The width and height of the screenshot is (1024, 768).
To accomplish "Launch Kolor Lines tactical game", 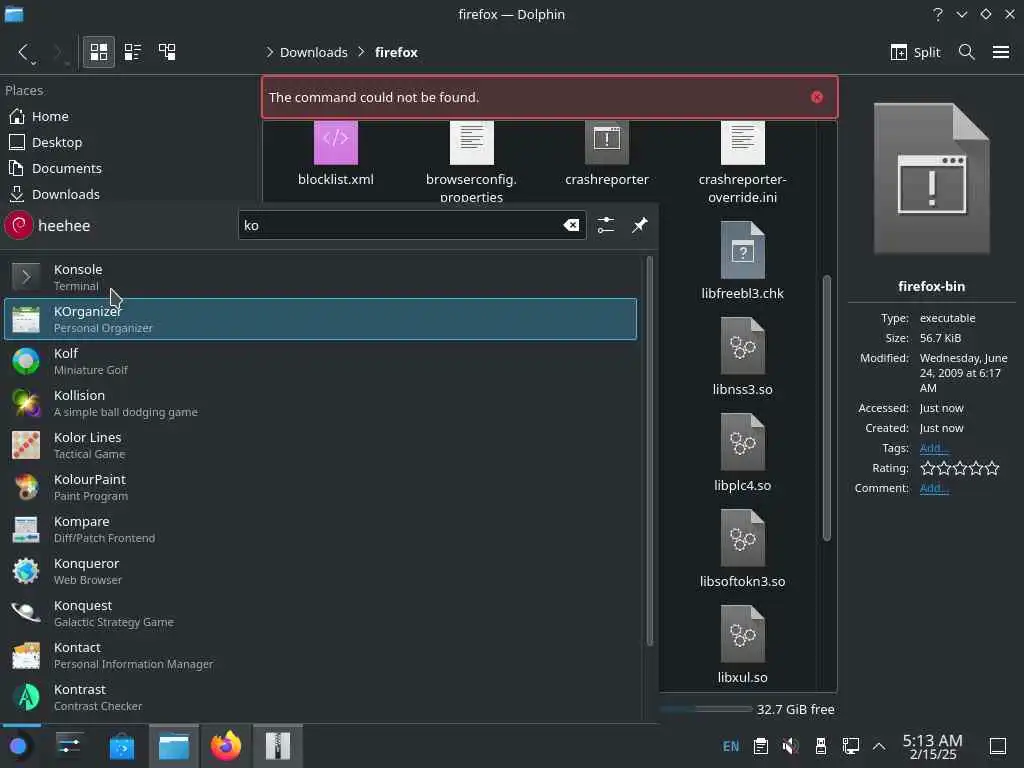I will pos(320,445).
